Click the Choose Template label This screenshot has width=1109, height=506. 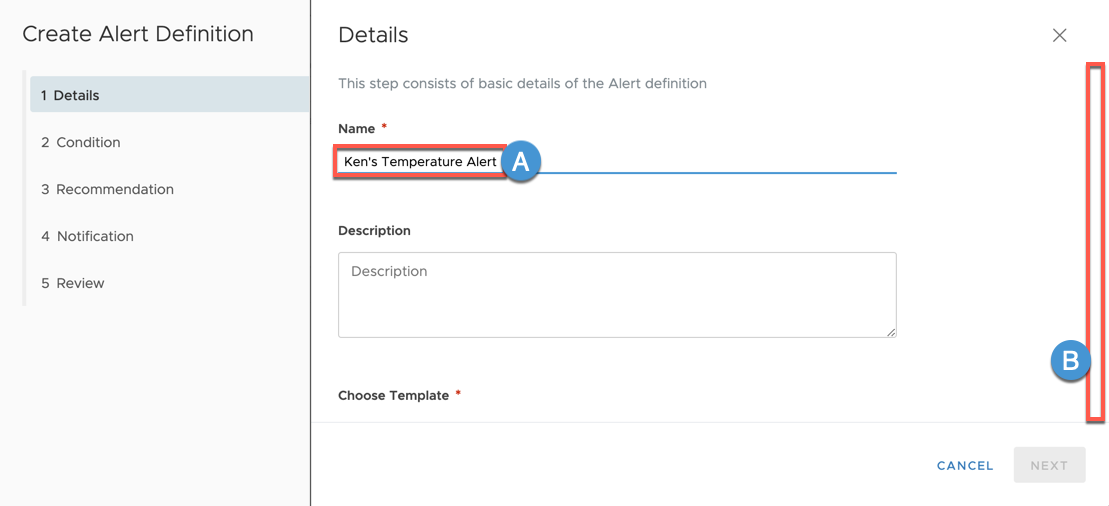point(393,396)
